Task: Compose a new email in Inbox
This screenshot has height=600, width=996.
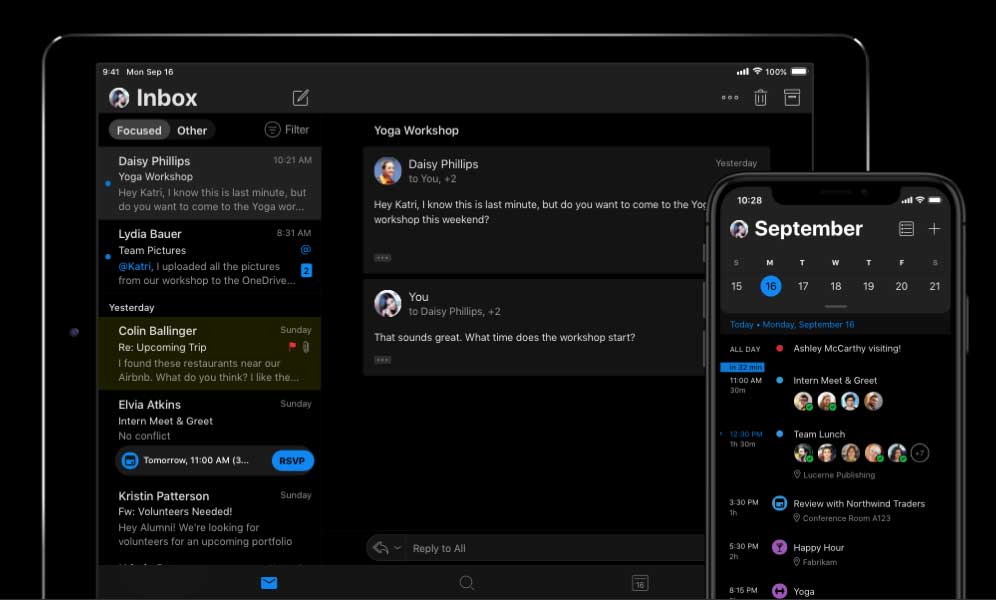Action: pos(300,98)
